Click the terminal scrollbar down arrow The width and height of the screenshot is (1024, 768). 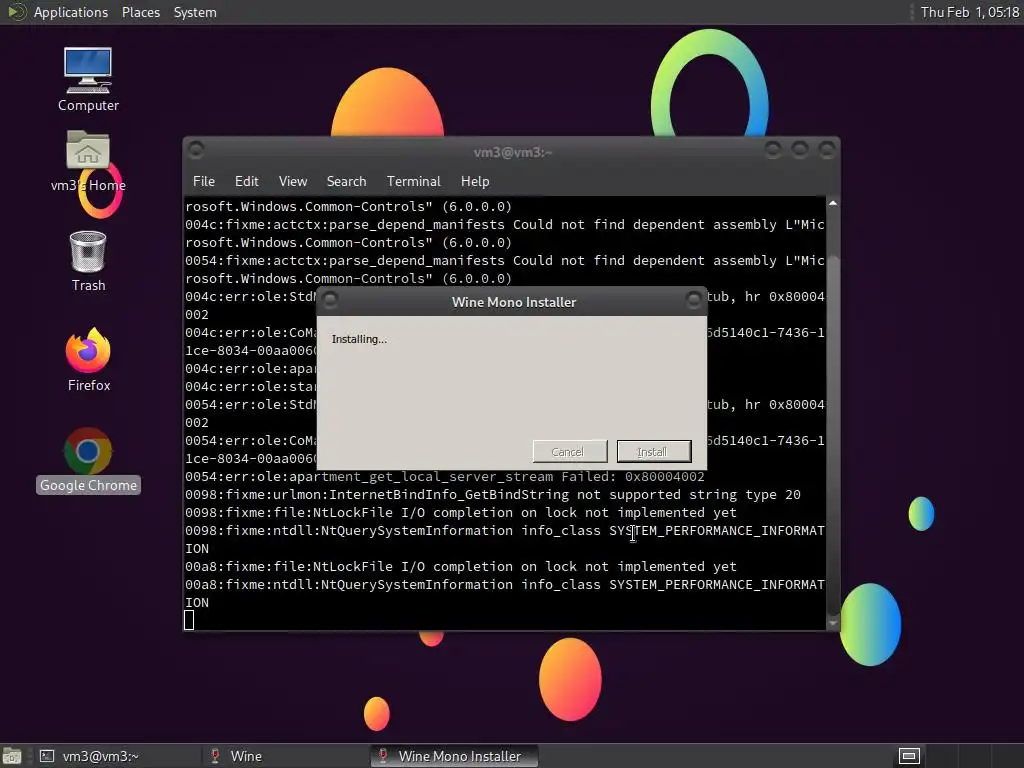(833, 624)
